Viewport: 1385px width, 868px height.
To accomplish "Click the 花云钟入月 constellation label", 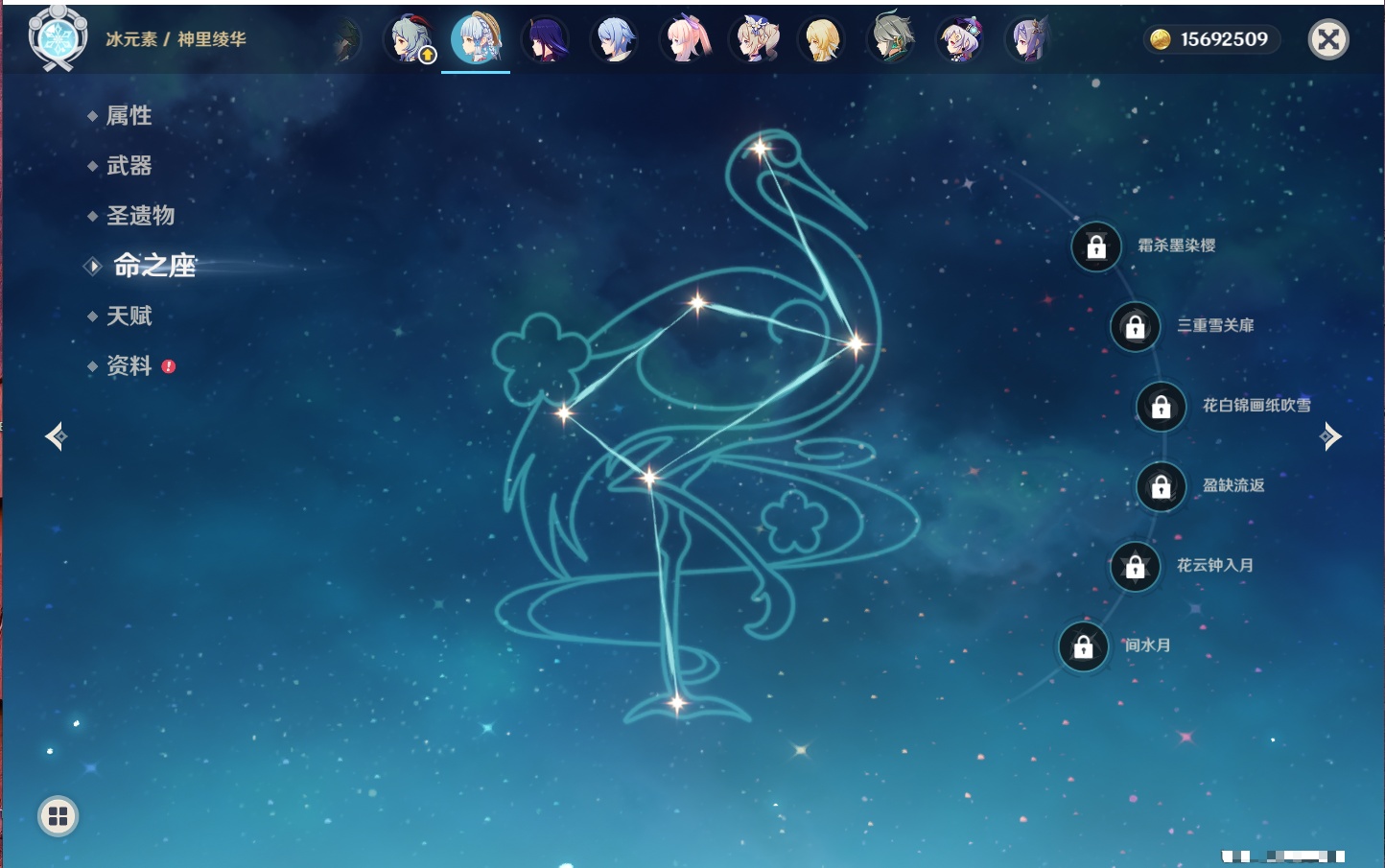I will [x=1215, y=565].
